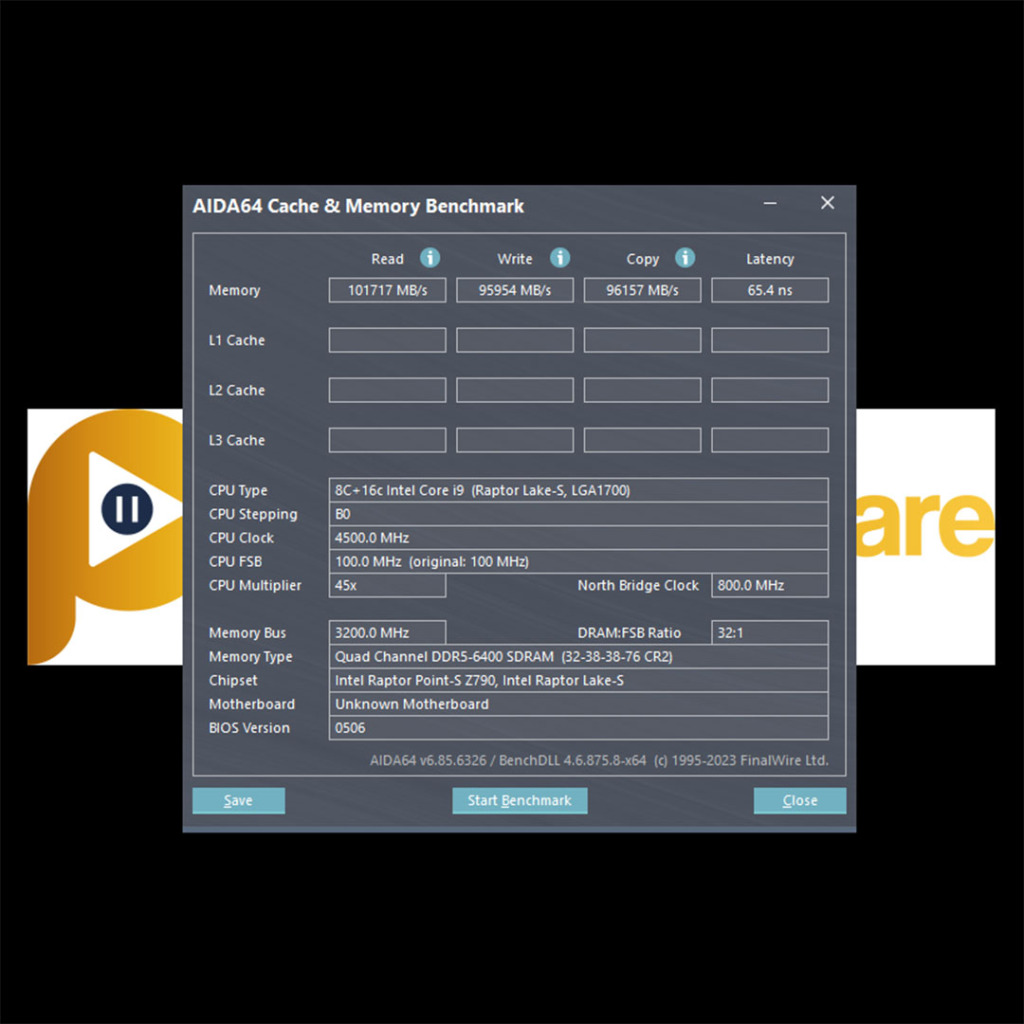Screen dimensions: 1024x1024
Task: Click the L3 Cache row label
Action: tap(236, 440)
